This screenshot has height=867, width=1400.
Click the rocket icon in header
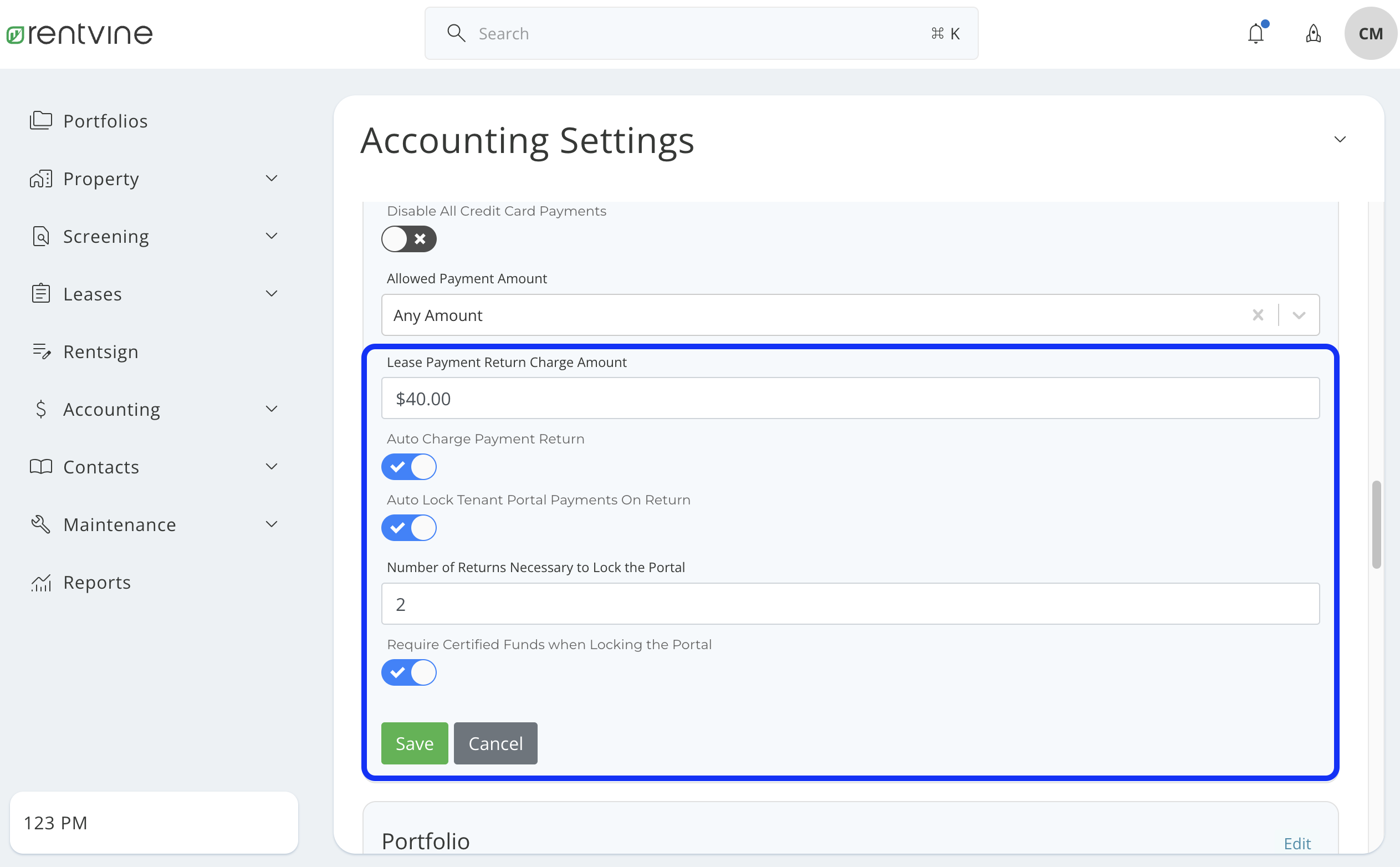click(1313, 34)
